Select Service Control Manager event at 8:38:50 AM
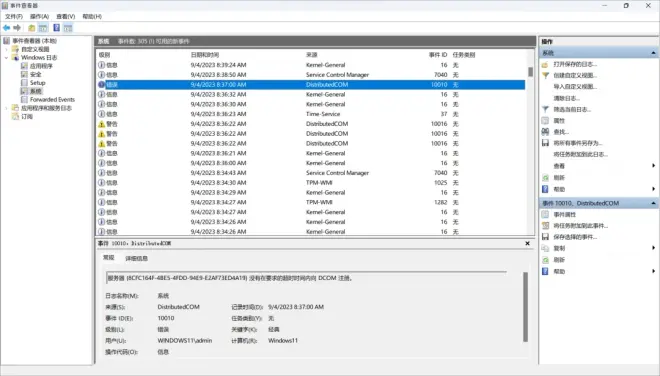 click(x=311, y=75)
